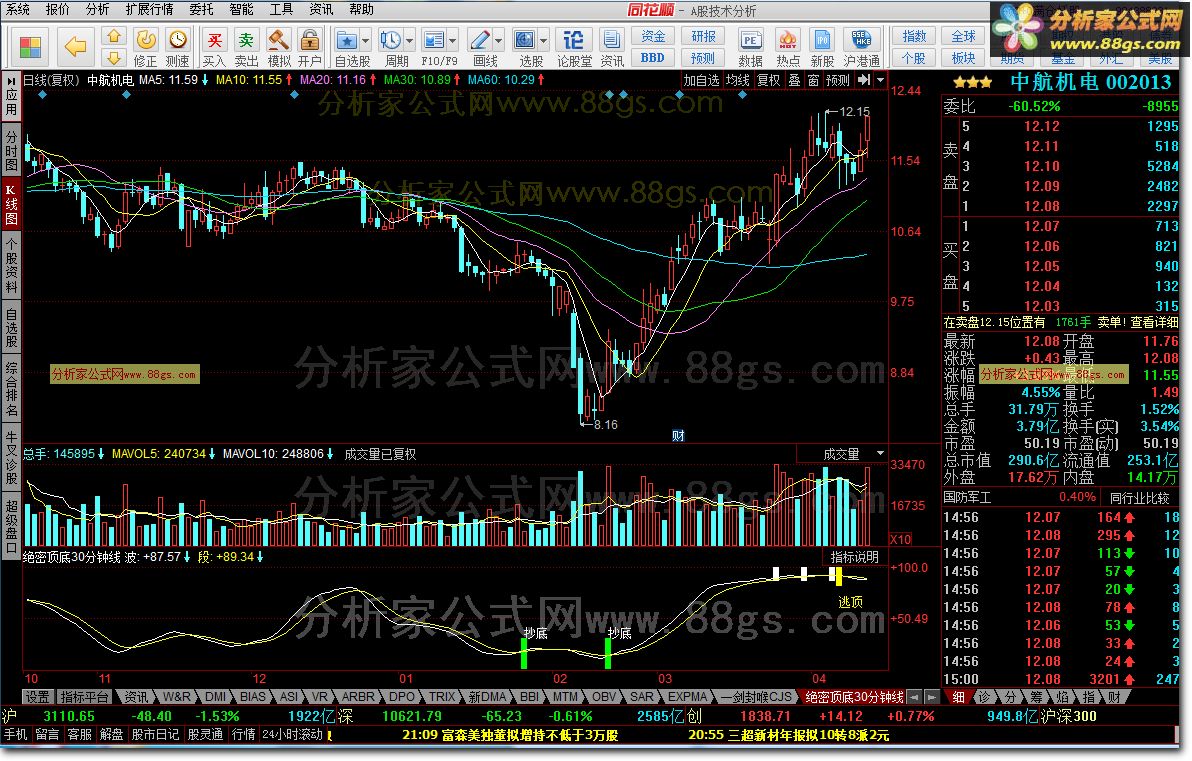This screenshot has width=1192, height=761.
Task: Open the 卖出 sell icon
Action: pos(246,48)
